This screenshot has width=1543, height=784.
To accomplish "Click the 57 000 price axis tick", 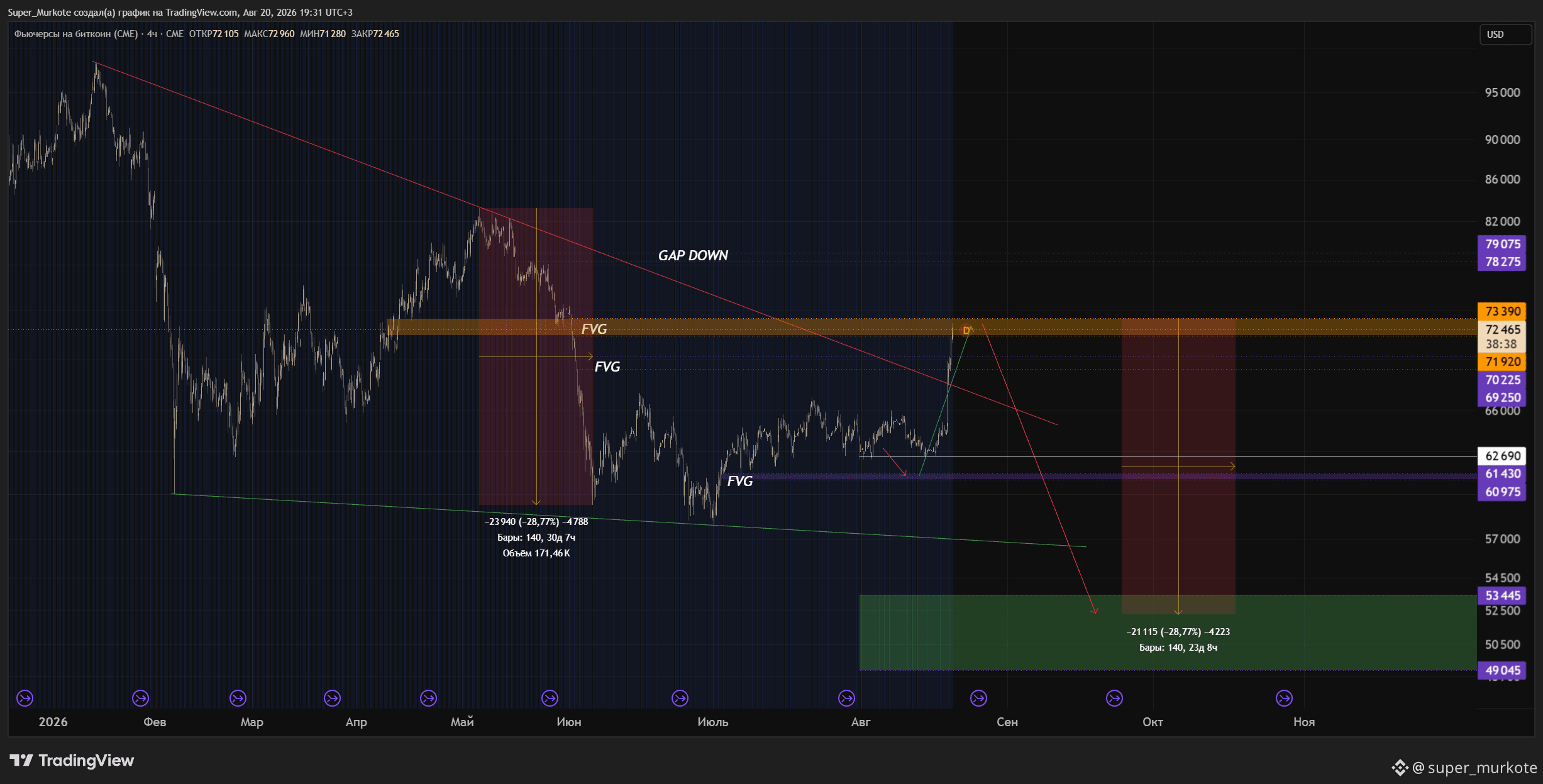I will pos(1502,539).
